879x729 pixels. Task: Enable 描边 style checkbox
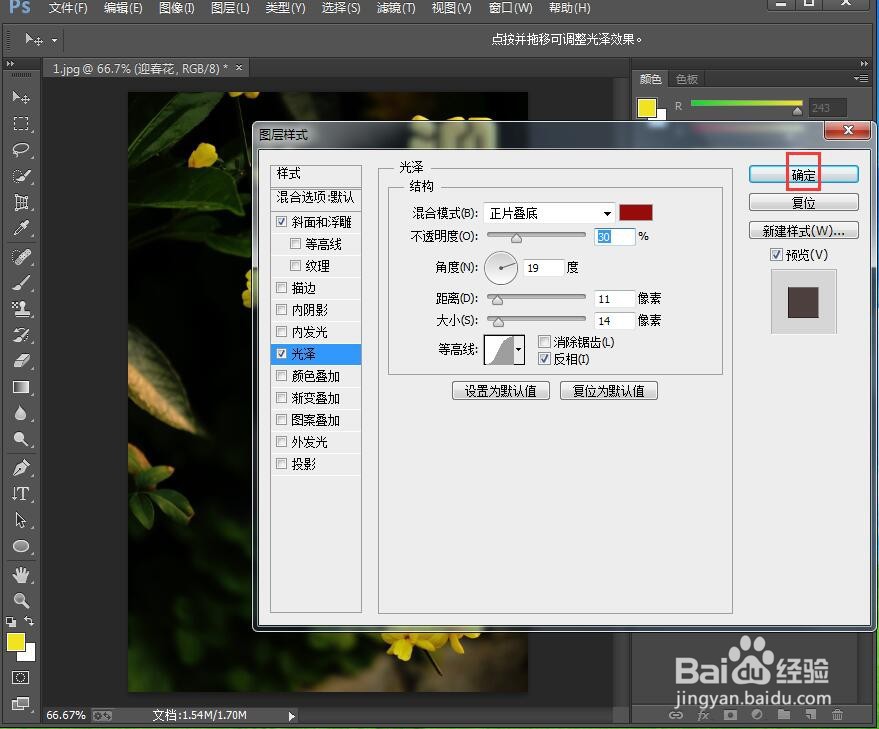point(281,288)
